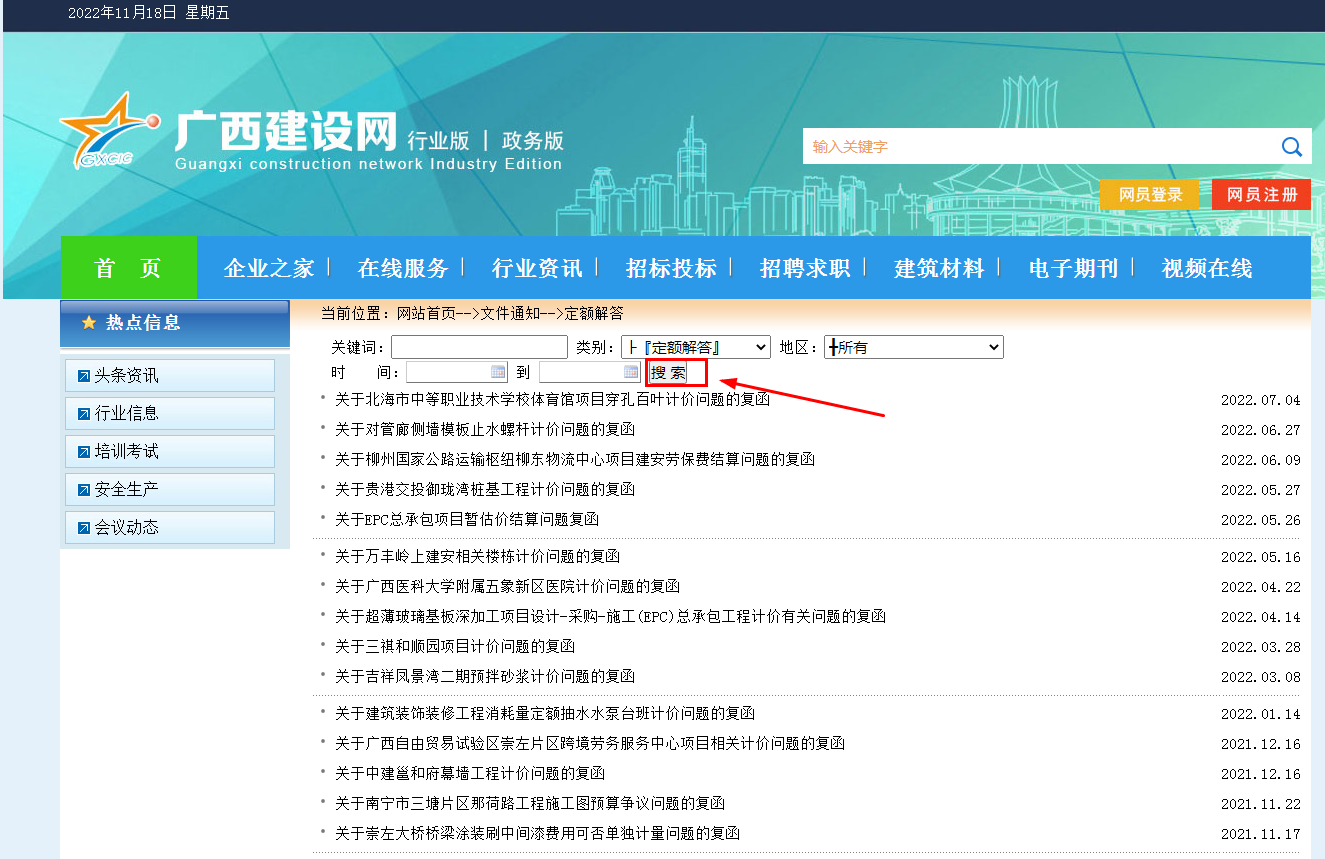Click the arrow icon beside 培训考试
Viewport: 1325px width, 859px height.
(83, 452)
